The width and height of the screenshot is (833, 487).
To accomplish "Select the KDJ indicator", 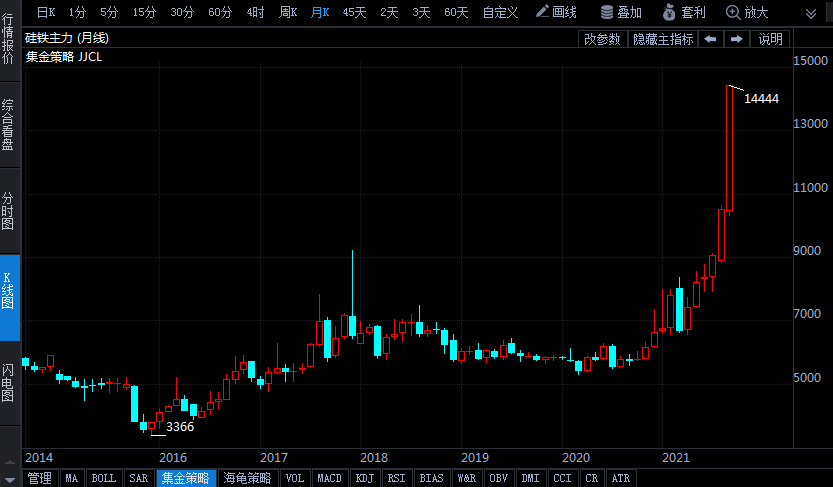I will click(364, 478).
